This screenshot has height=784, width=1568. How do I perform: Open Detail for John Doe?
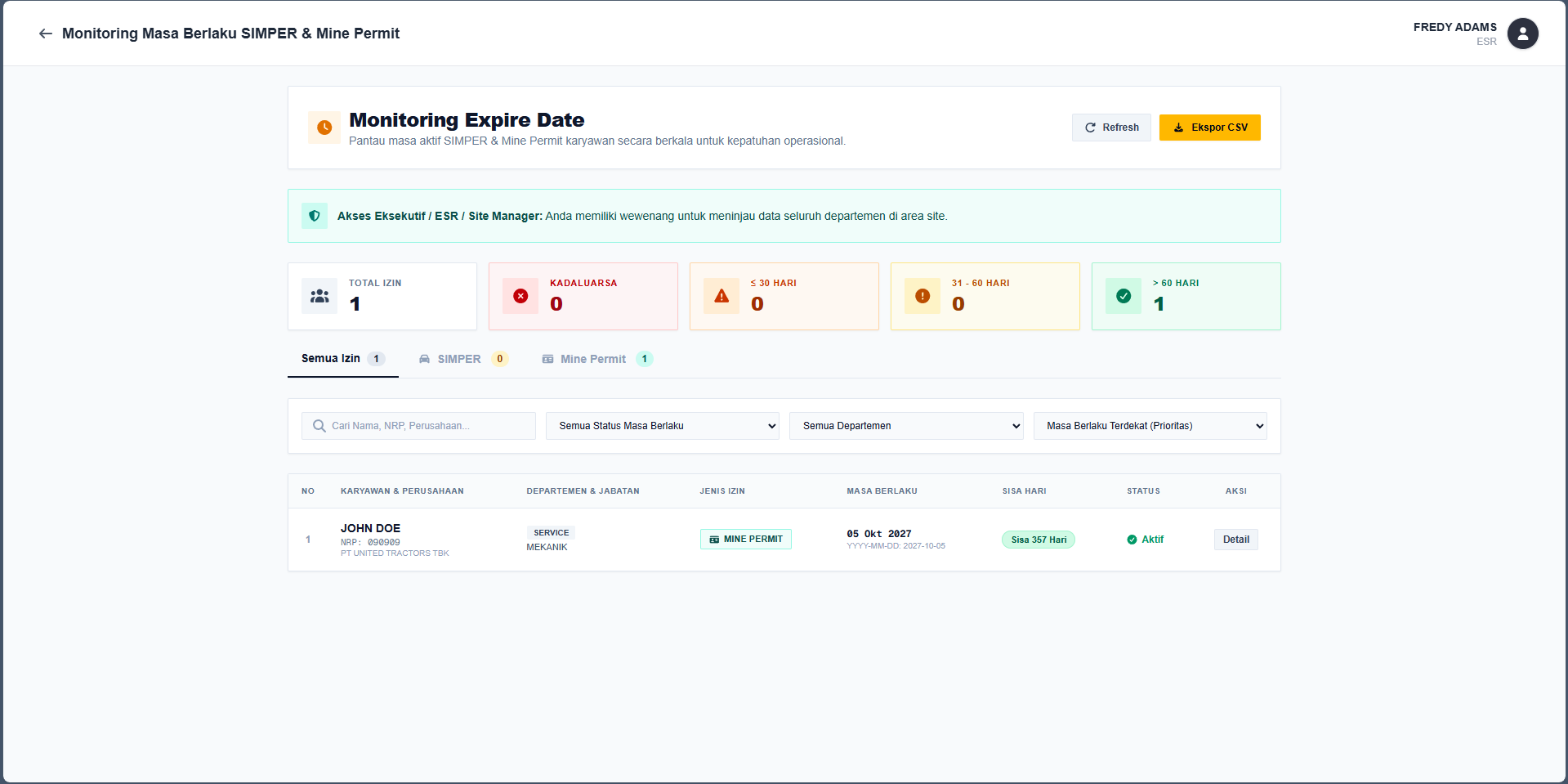pos(1235,540)
